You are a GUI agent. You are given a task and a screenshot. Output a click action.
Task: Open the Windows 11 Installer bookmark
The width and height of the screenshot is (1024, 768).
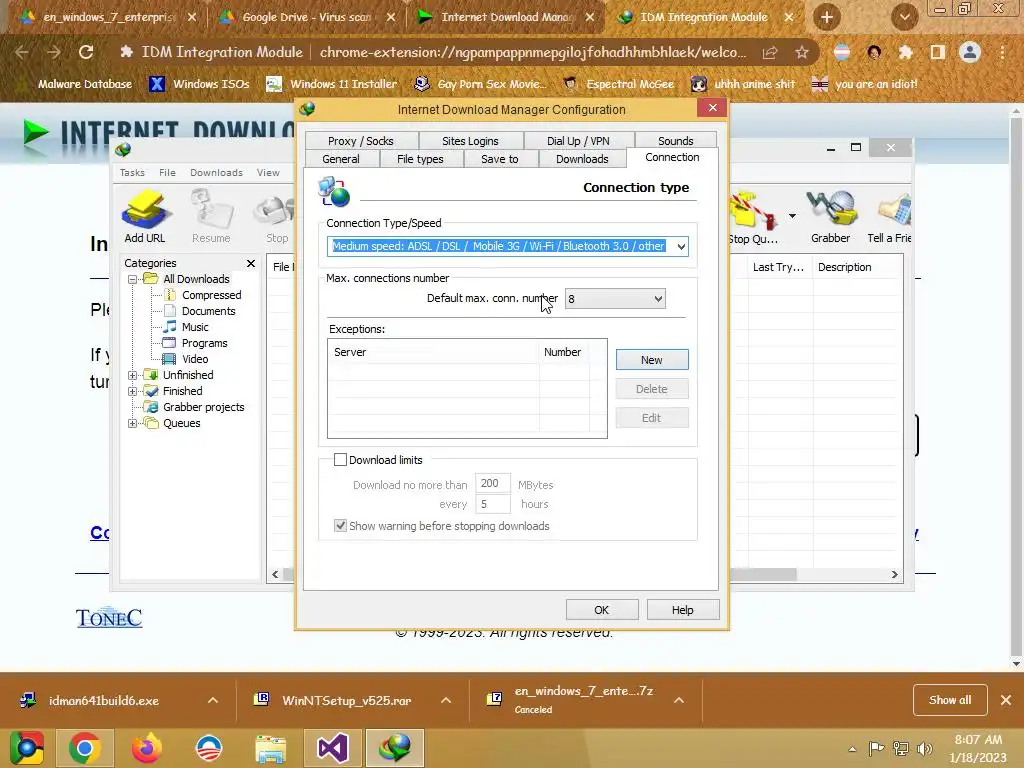pyautogui.click(x=332, y=84)
